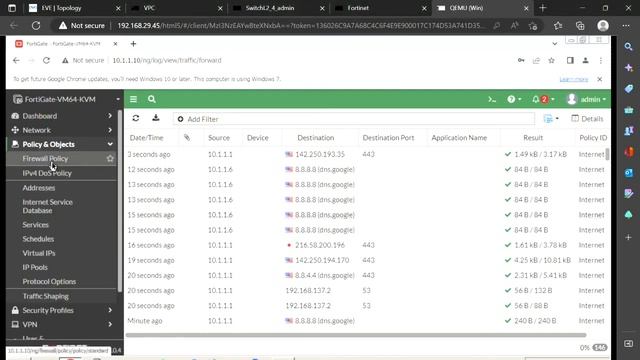Open Services page
The height and width of the screenshot is (360, 640).
36,225
